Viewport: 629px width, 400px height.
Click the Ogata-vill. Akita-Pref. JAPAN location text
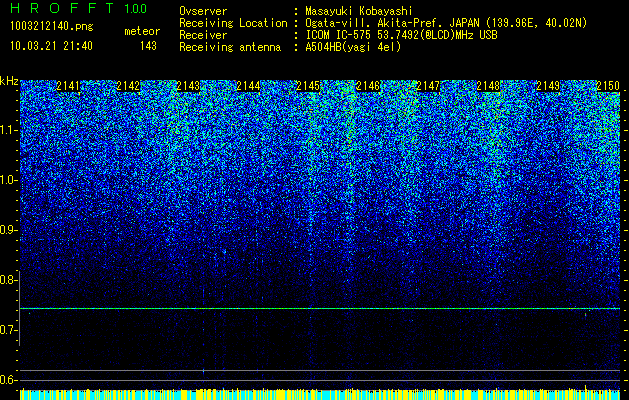tap(446, 23)
